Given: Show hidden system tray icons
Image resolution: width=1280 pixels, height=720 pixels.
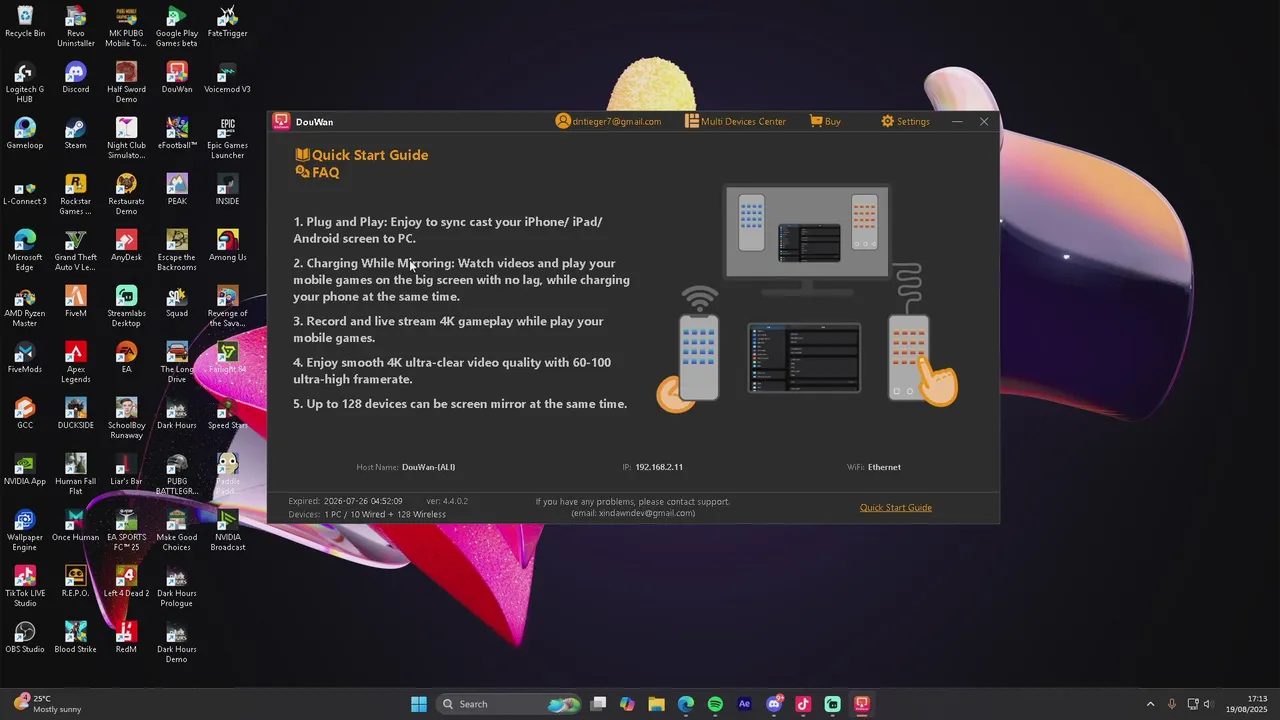Looking at the screenshot, I should click(1150, 704).
